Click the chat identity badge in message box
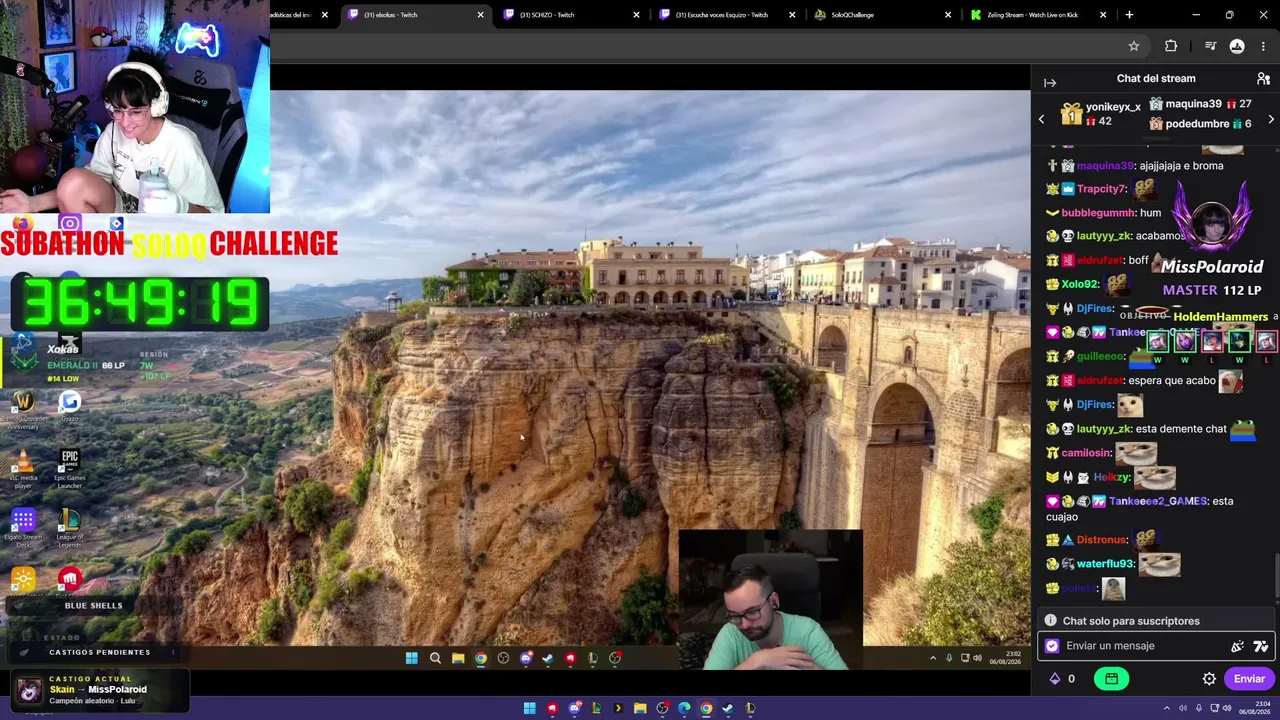 click(x=1052, y=646)
